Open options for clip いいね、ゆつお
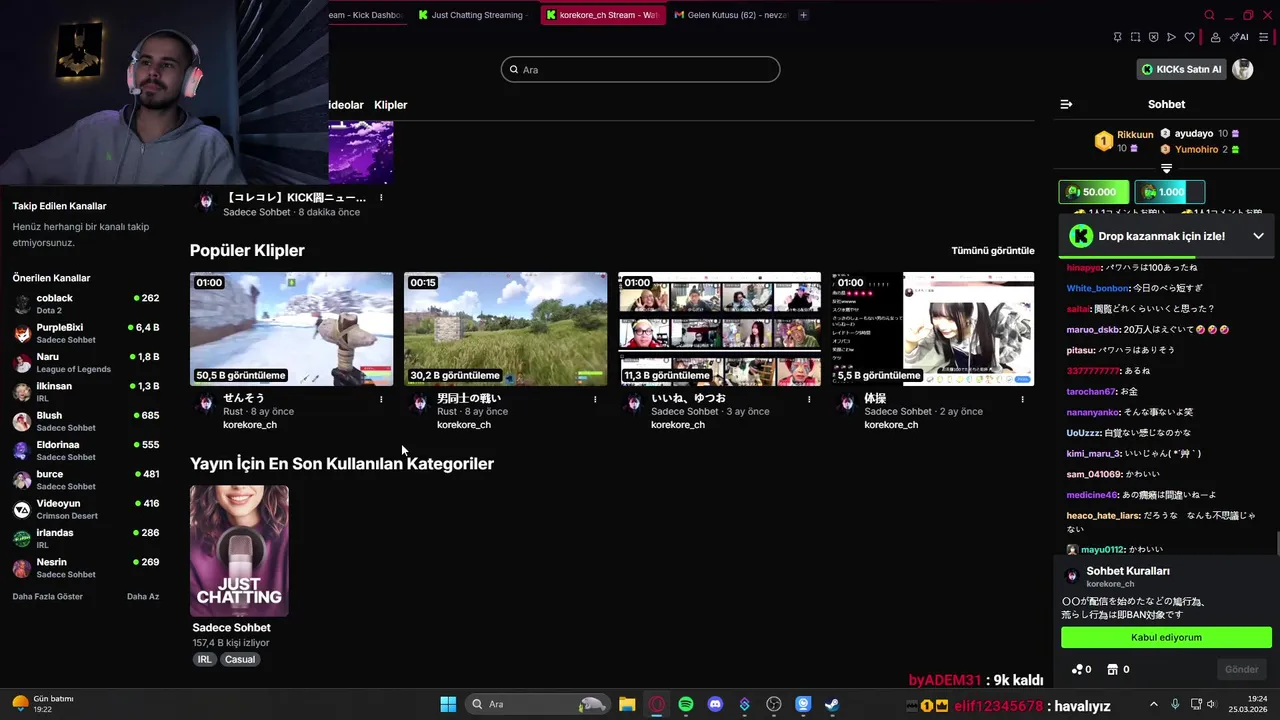 (809, 399)
